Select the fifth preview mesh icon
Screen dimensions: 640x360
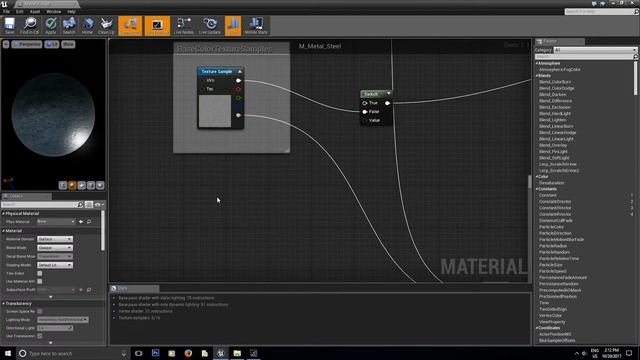click(x=100, y=186)
